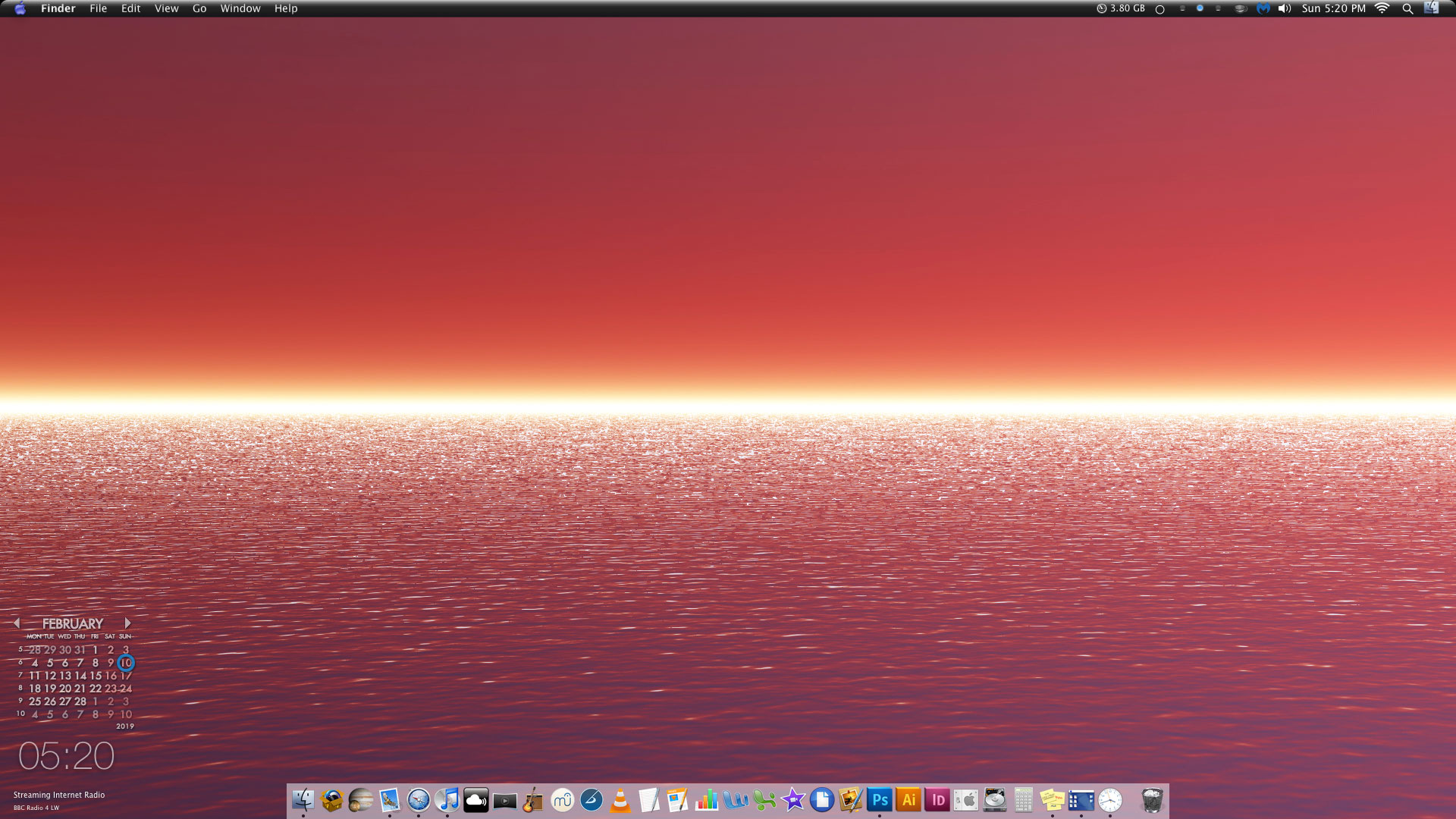The height and width of the screenshot is (819, 1456).
Task: Open Spotlight search magnifier
Action: tap(1407, 9)
